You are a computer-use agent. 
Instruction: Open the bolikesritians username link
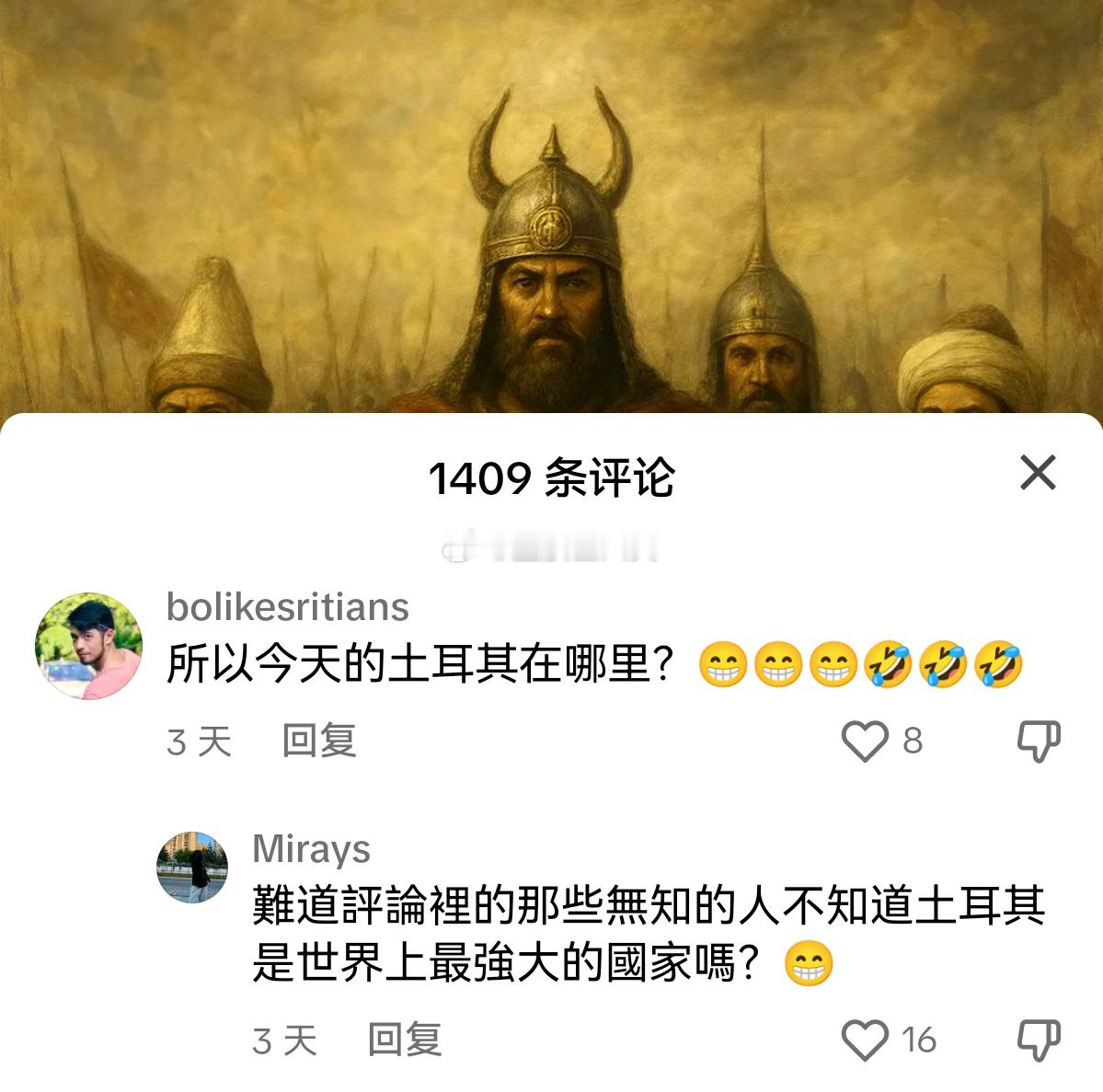(288, 607)
